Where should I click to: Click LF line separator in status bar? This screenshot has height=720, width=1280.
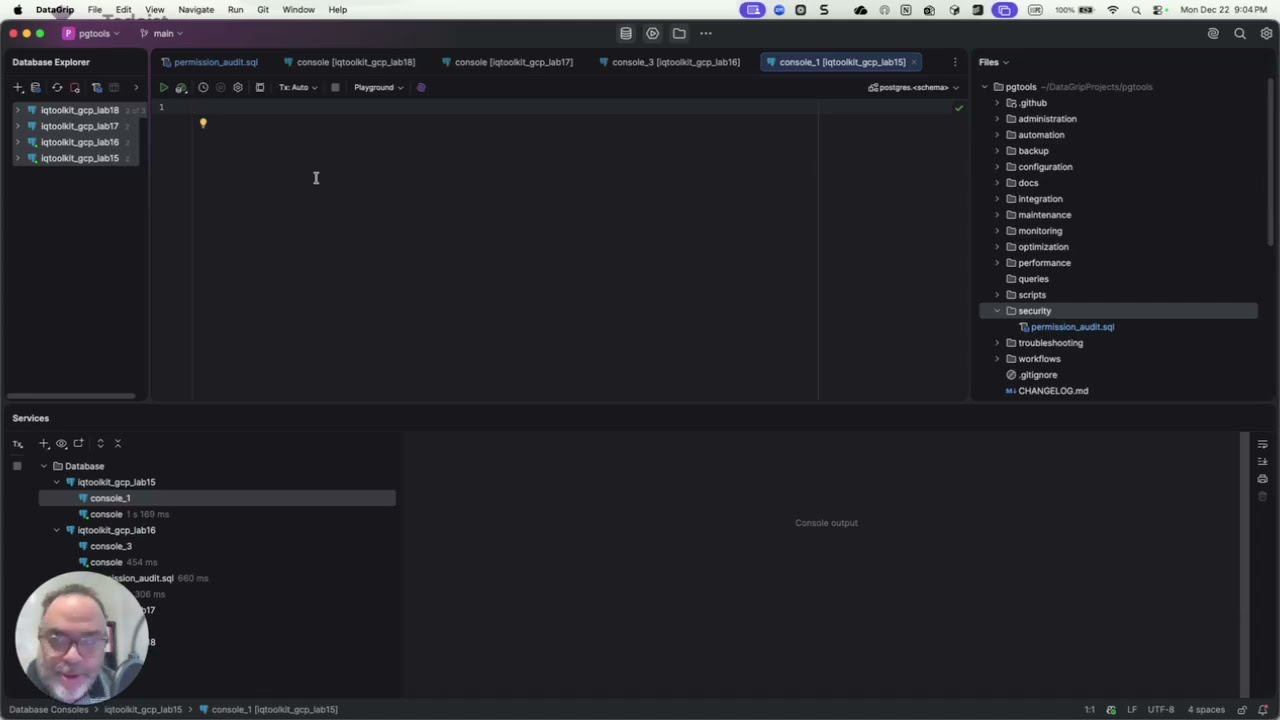coord(1132,710)
